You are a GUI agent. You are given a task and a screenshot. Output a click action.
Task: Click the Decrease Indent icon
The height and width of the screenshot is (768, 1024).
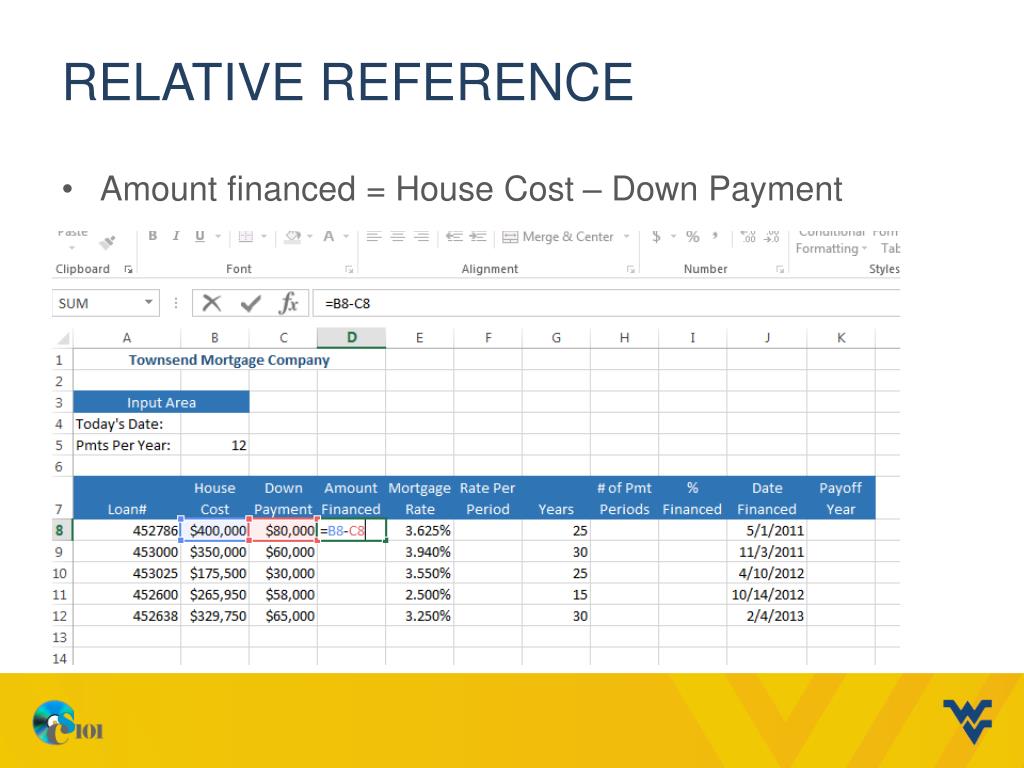tap(454, 236)
